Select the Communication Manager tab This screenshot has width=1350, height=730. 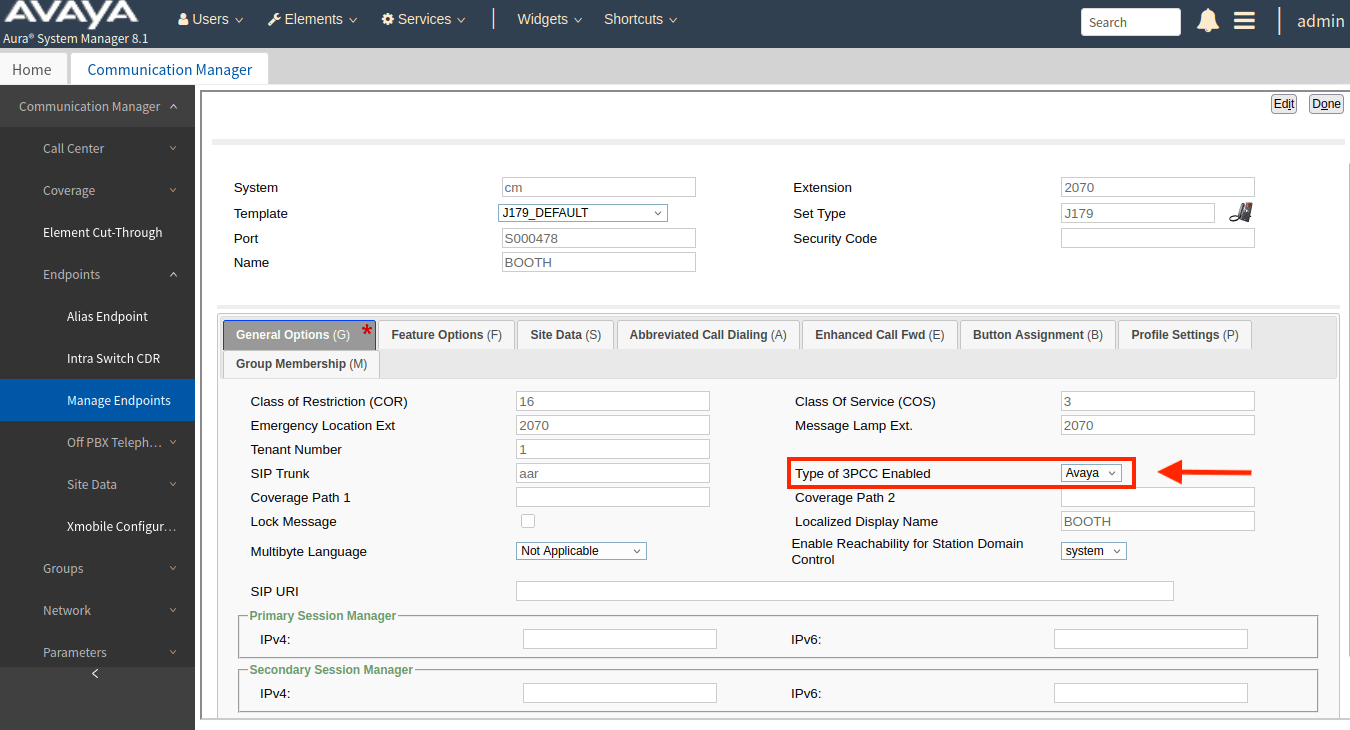click(x=170, y=69)
